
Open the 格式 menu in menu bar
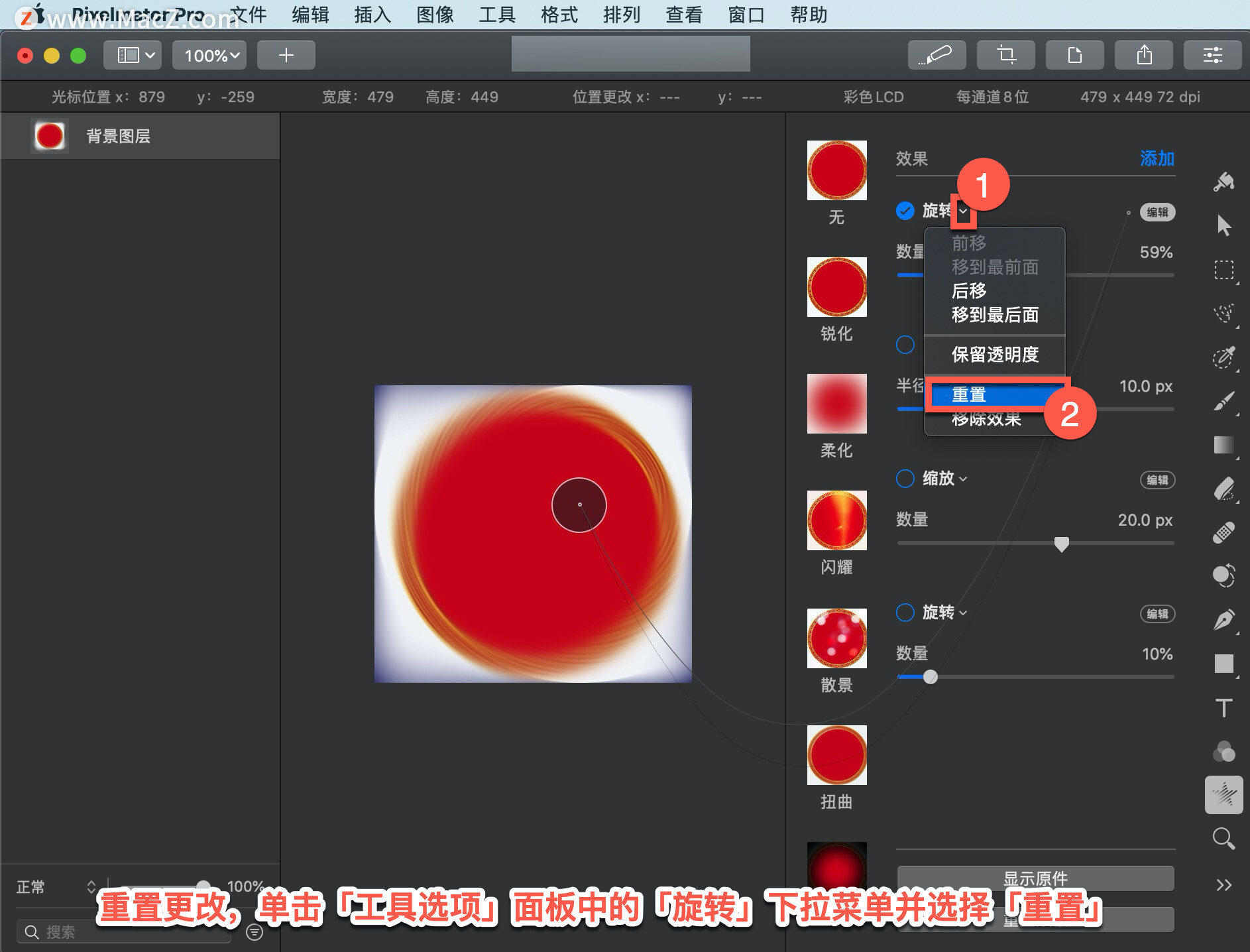pos(559,15)
